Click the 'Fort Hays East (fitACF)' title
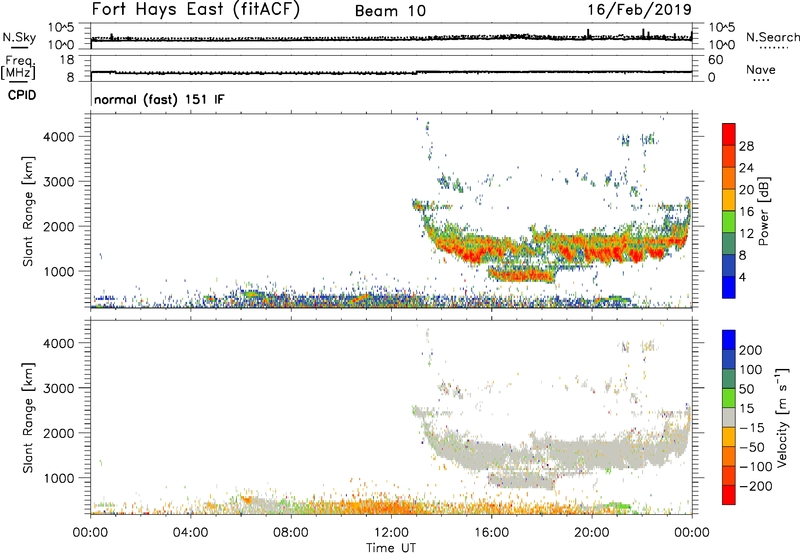800x554 pixels. [196, 9]
